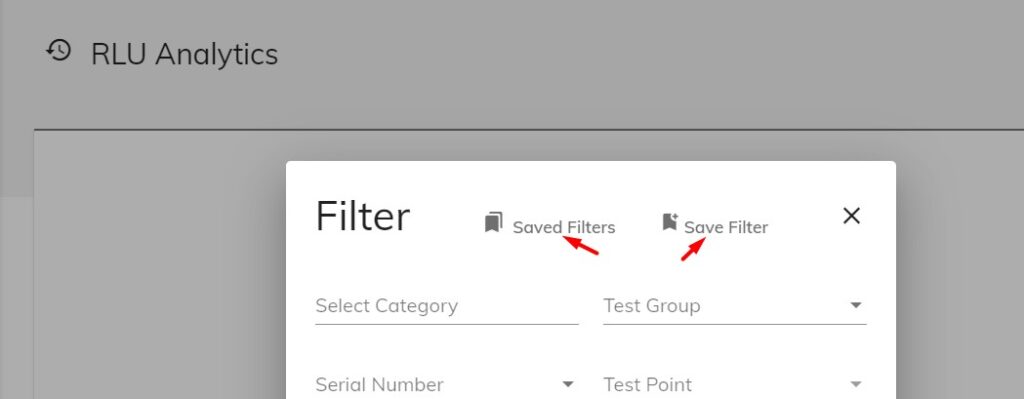1024x399 pixels.
Task: Click the Filter dialog heading
Action: point(362,217)
